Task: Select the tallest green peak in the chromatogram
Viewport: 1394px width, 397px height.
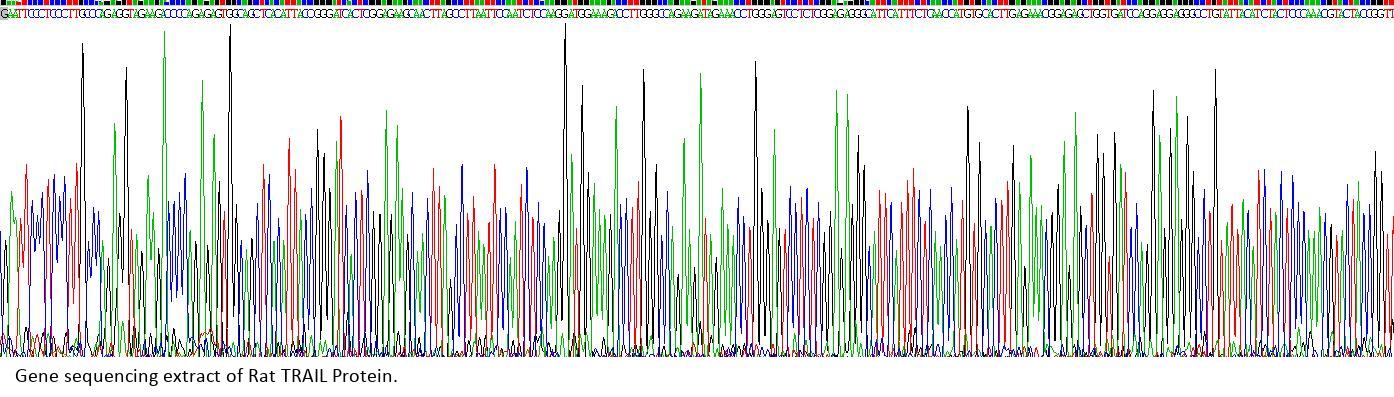Action: coord(165,190)
